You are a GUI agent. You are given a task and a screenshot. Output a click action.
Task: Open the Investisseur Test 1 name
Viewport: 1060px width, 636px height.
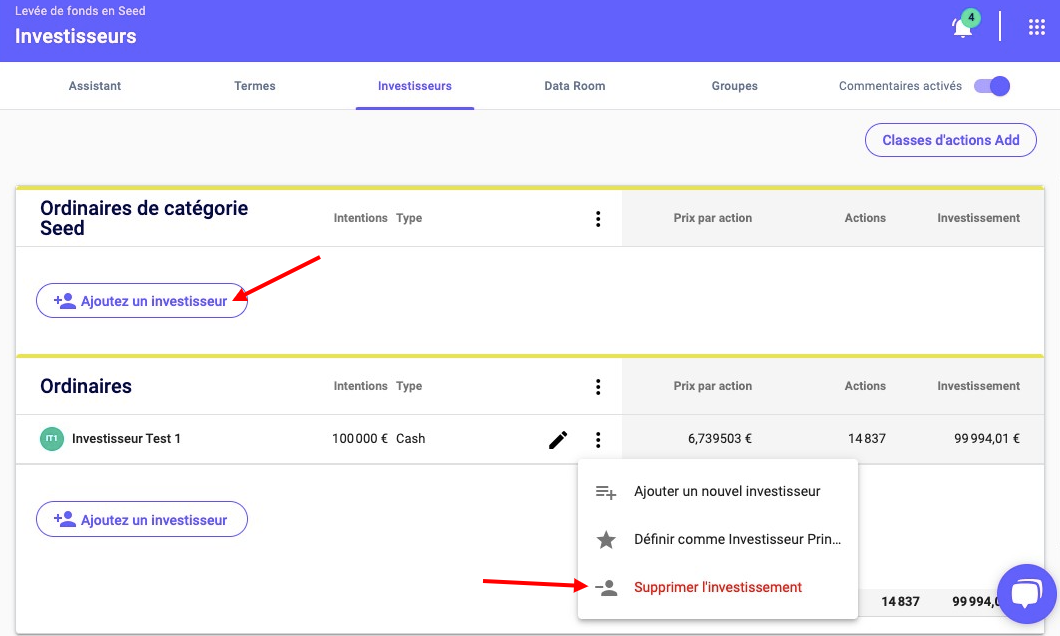[x=126, y=439]
